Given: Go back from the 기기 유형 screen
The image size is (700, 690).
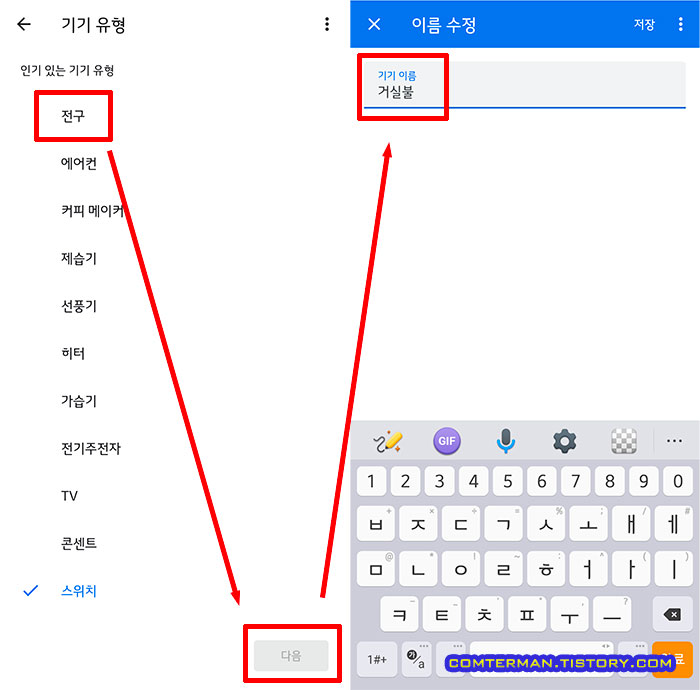Looking at the screenshot, I should (x=24, y=24).
